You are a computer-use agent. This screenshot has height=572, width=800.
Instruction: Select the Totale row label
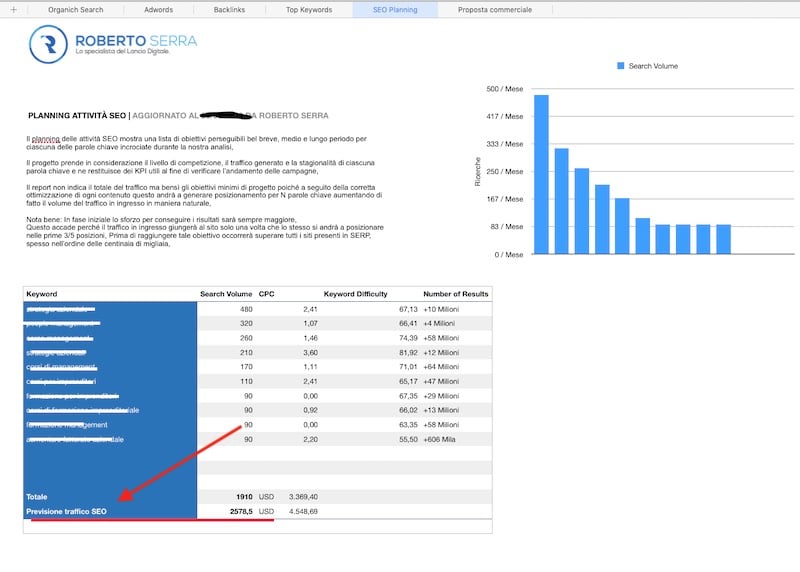pos(37,497)
